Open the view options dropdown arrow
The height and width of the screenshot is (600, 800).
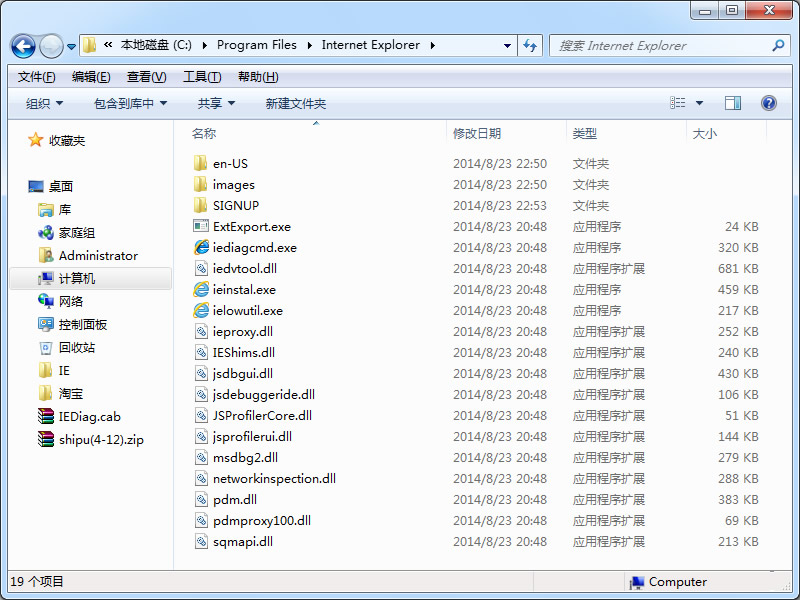point(699,104)
